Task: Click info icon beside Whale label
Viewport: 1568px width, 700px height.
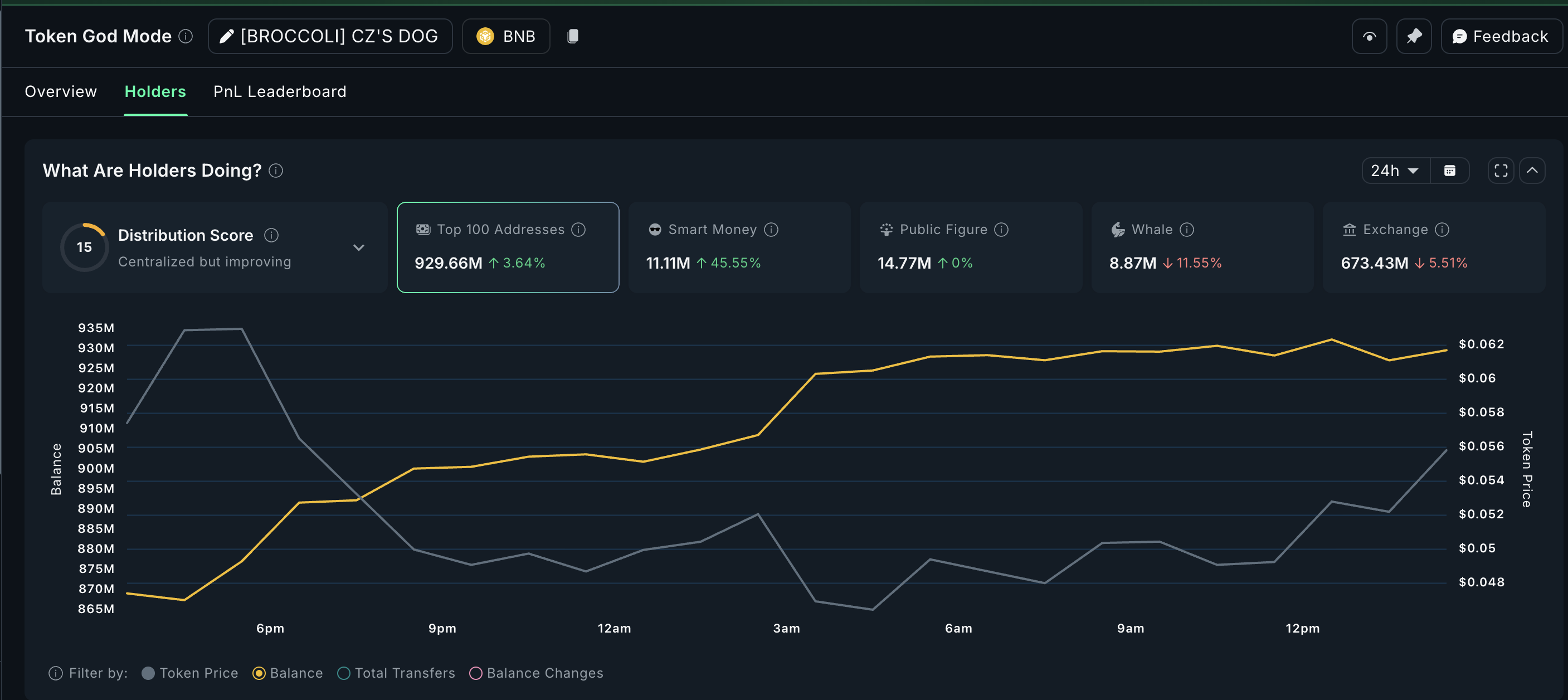Action: coord(1186,230)
